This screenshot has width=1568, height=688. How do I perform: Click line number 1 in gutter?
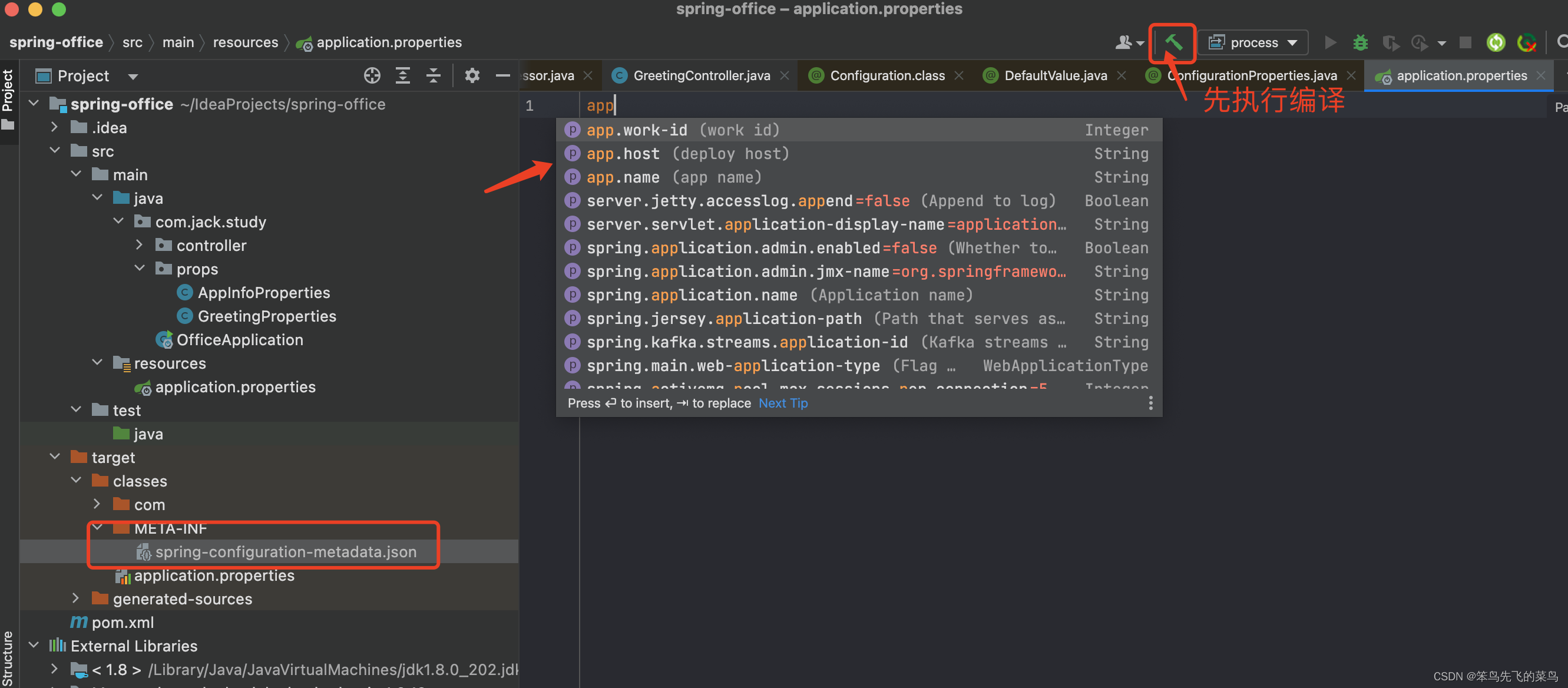point(529,105)
